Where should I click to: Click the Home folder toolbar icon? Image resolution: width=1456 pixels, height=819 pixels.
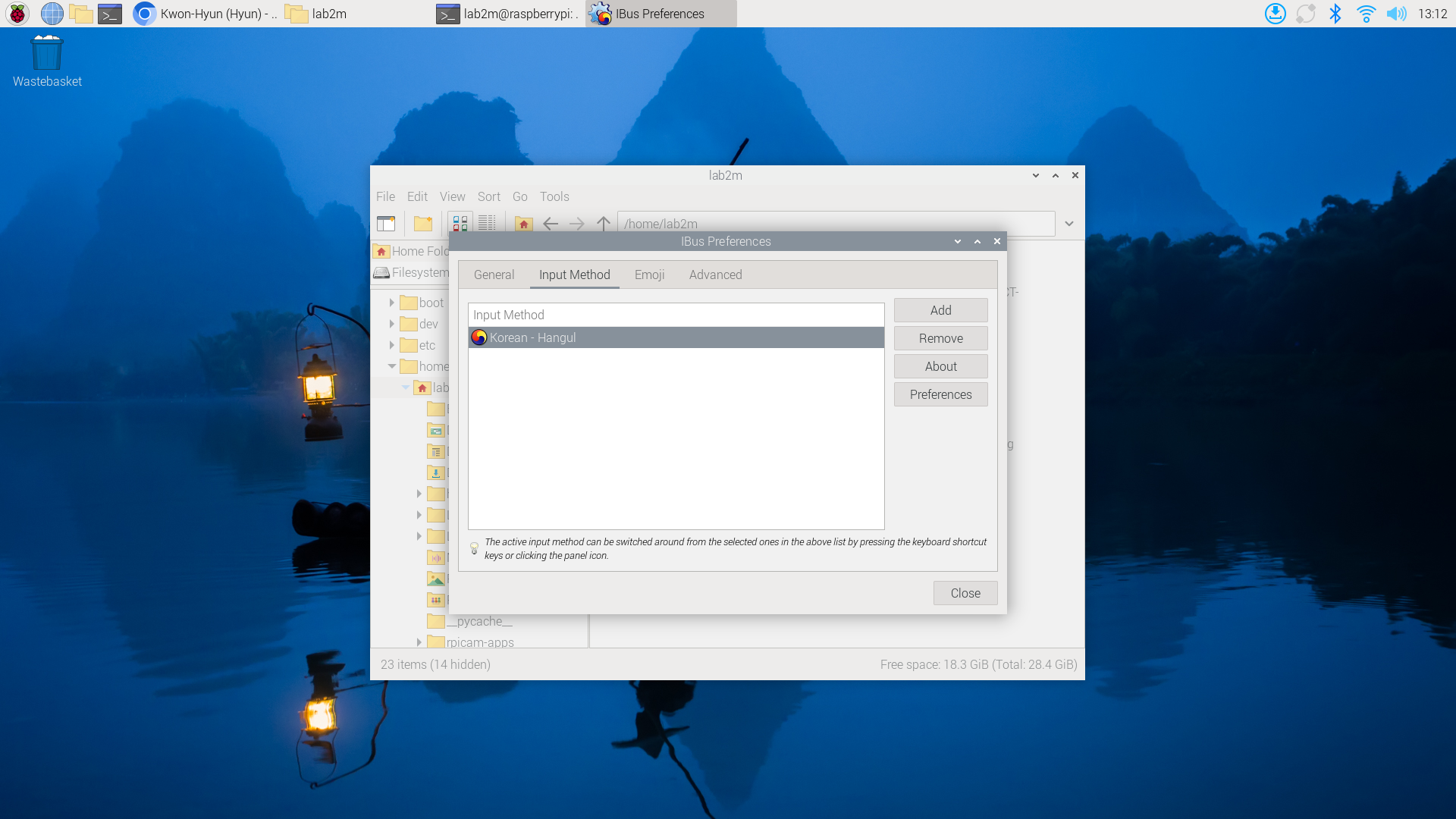pos(523,223)
